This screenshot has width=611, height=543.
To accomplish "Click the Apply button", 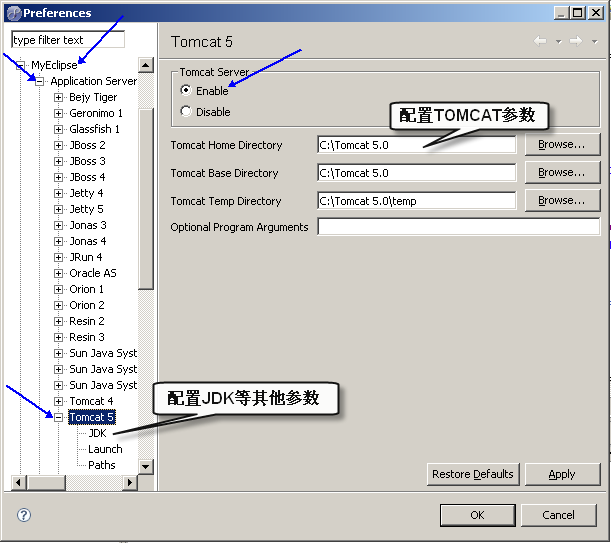I will tap(562, 474).
